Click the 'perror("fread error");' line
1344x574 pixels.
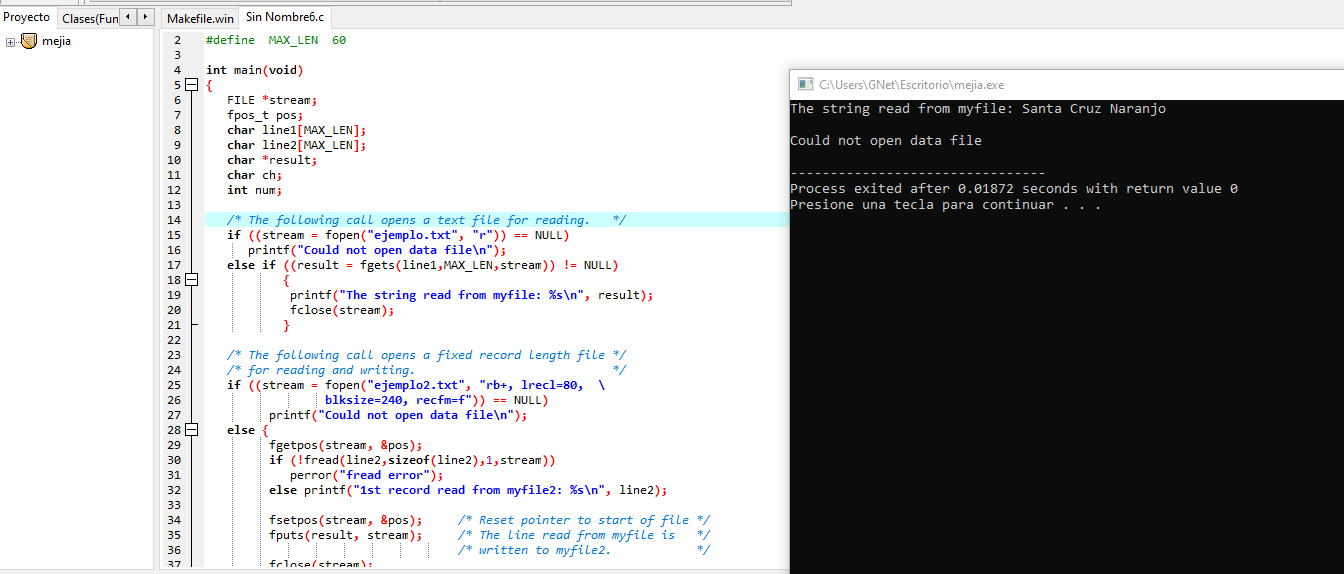366,475
